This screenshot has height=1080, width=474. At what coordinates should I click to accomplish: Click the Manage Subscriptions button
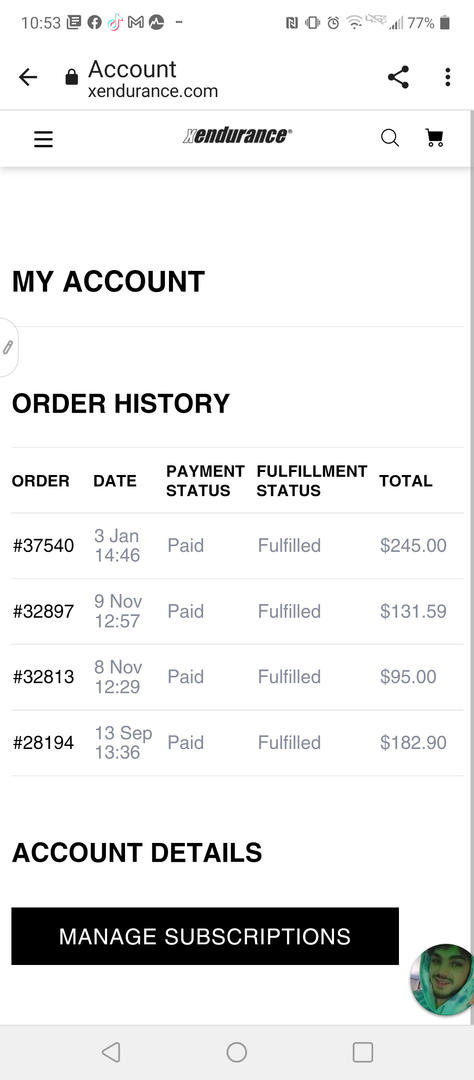pyautogui.click(x=205, y=936)
